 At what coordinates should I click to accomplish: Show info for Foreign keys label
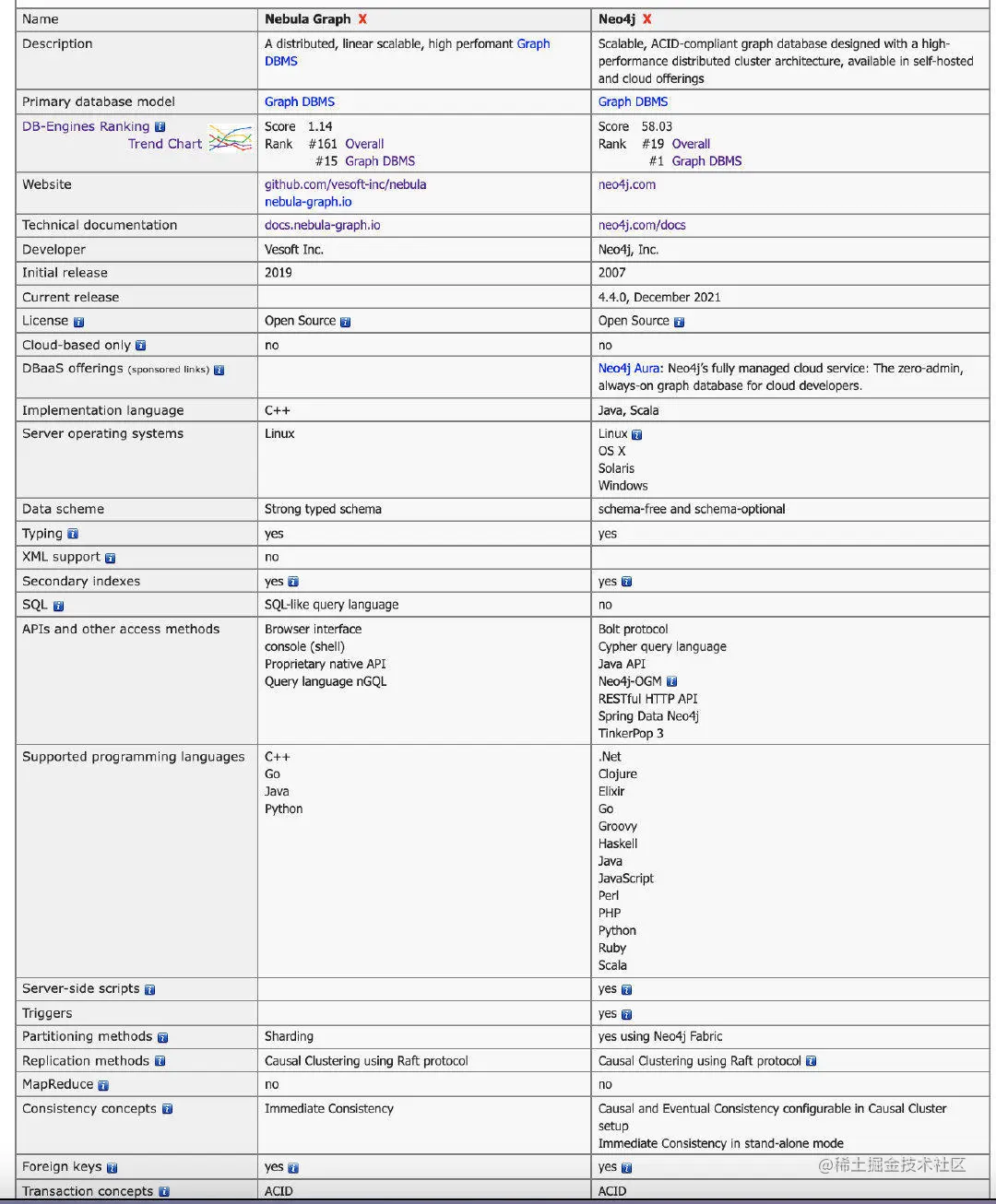pyautogui.click(x=112, y=1167)
